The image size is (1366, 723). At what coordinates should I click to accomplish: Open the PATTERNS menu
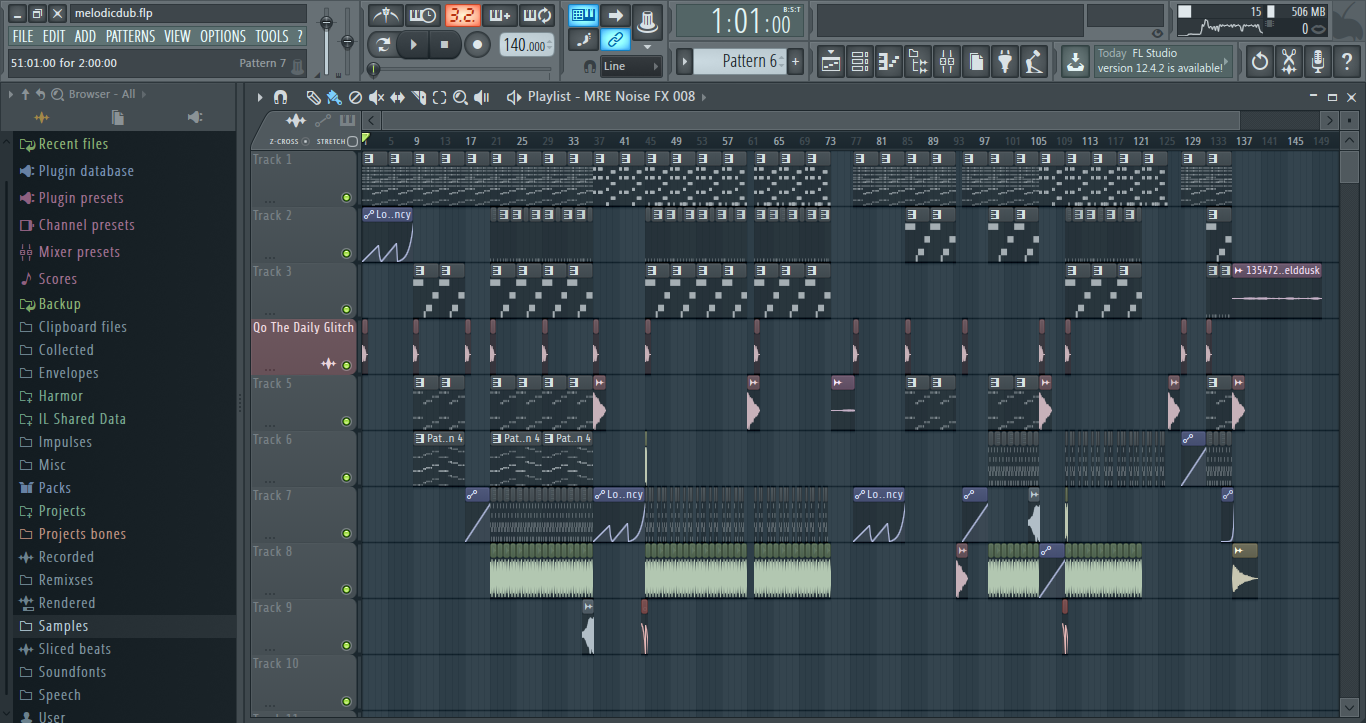130,36
